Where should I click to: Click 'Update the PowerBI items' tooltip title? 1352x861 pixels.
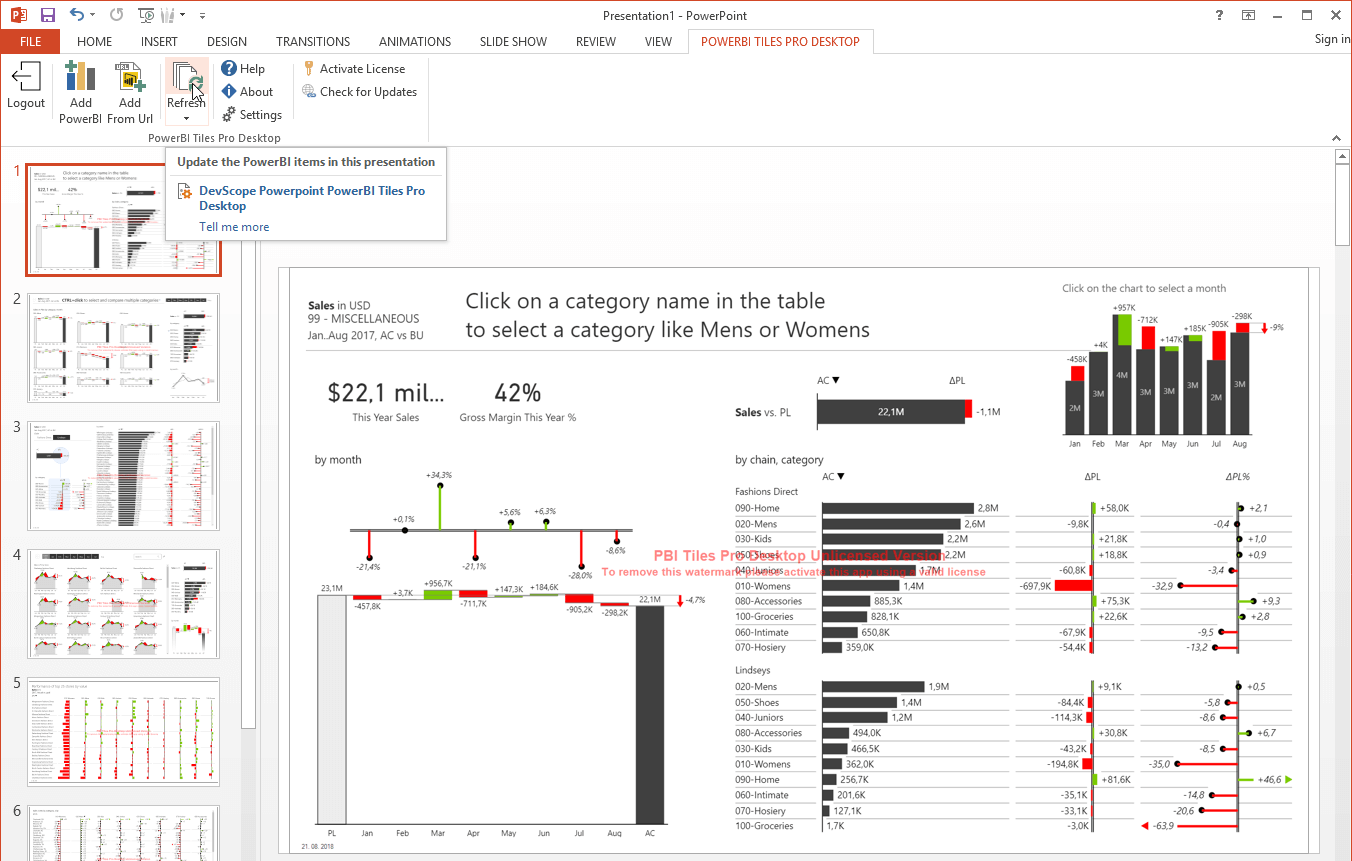pyautogui.click(x=306, y=162)
